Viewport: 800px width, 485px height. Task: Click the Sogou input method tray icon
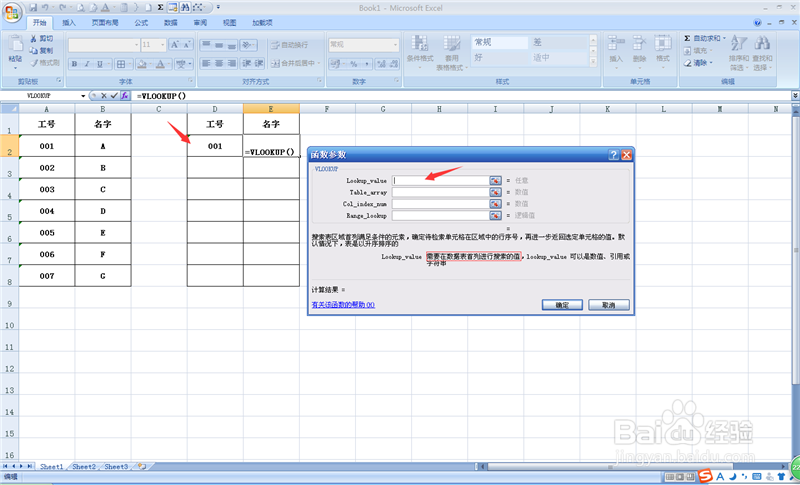[x=706, y=476]
